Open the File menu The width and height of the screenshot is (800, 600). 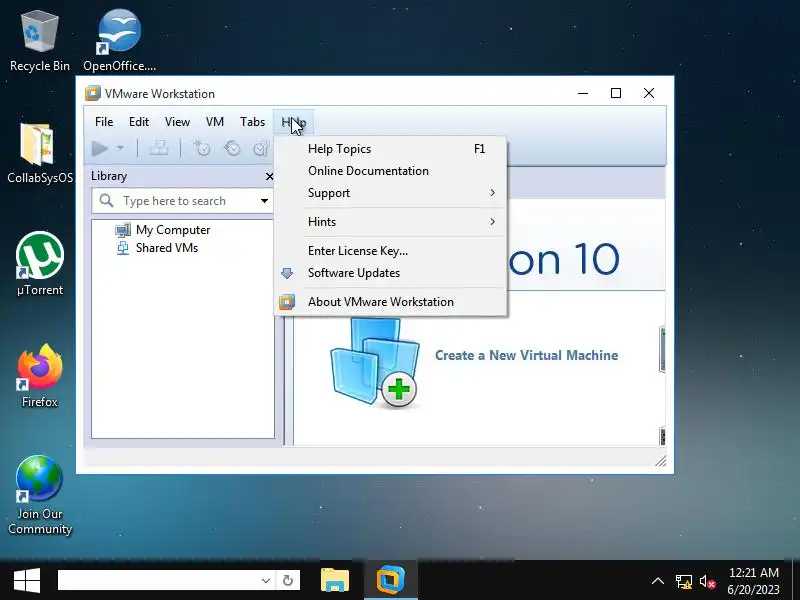[104, 122]
